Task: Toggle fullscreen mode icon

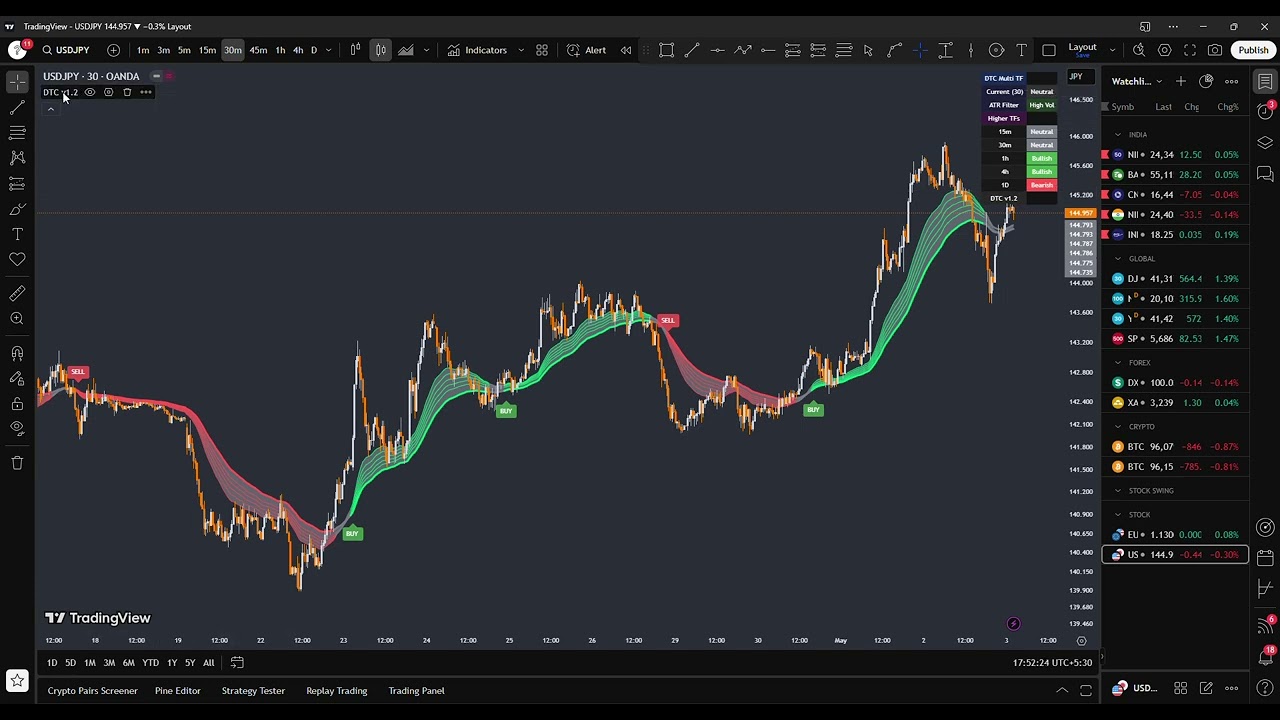Action: point(1190,50)
